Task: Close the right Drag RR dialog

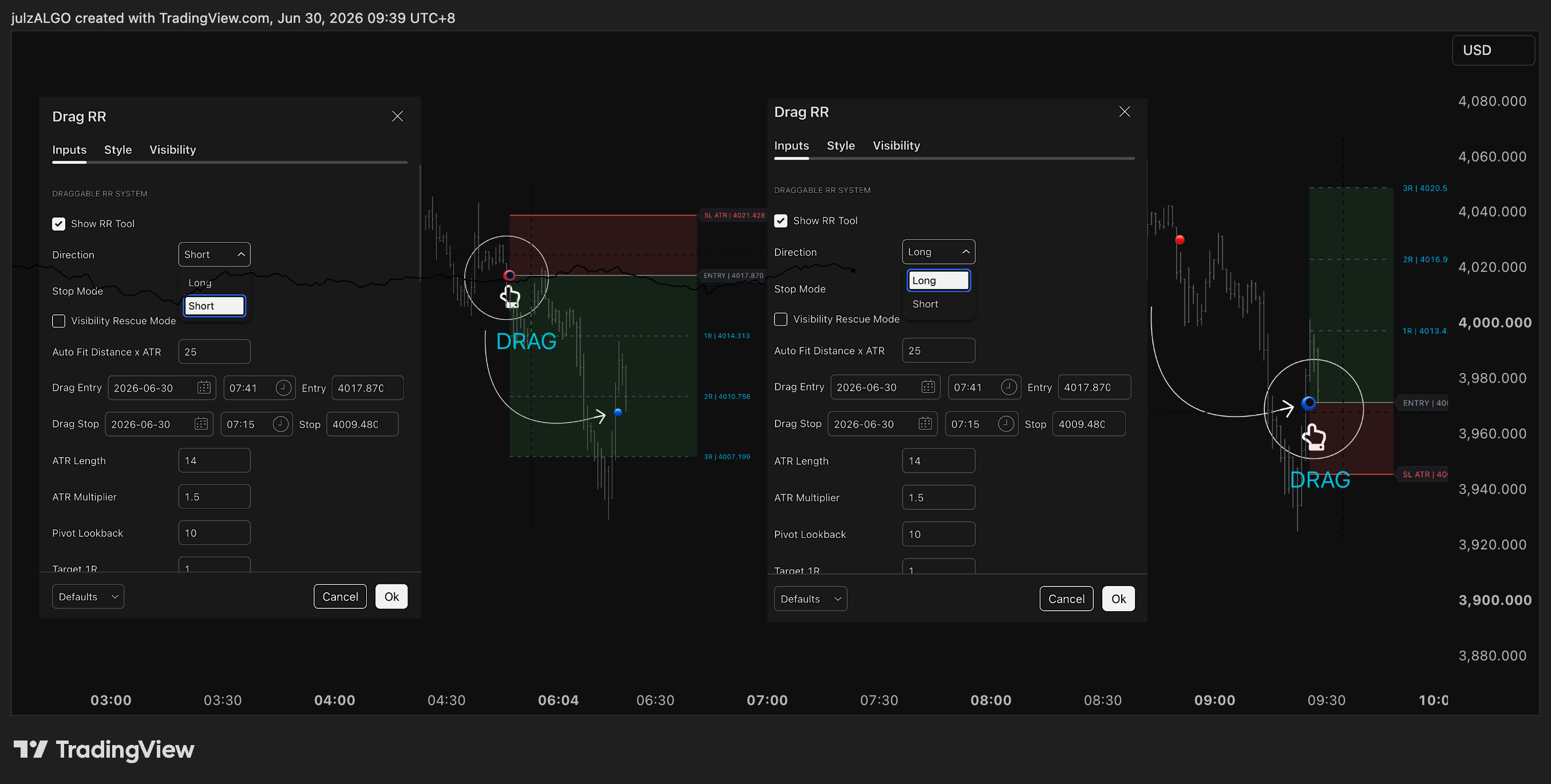Action: [1124, 112]
